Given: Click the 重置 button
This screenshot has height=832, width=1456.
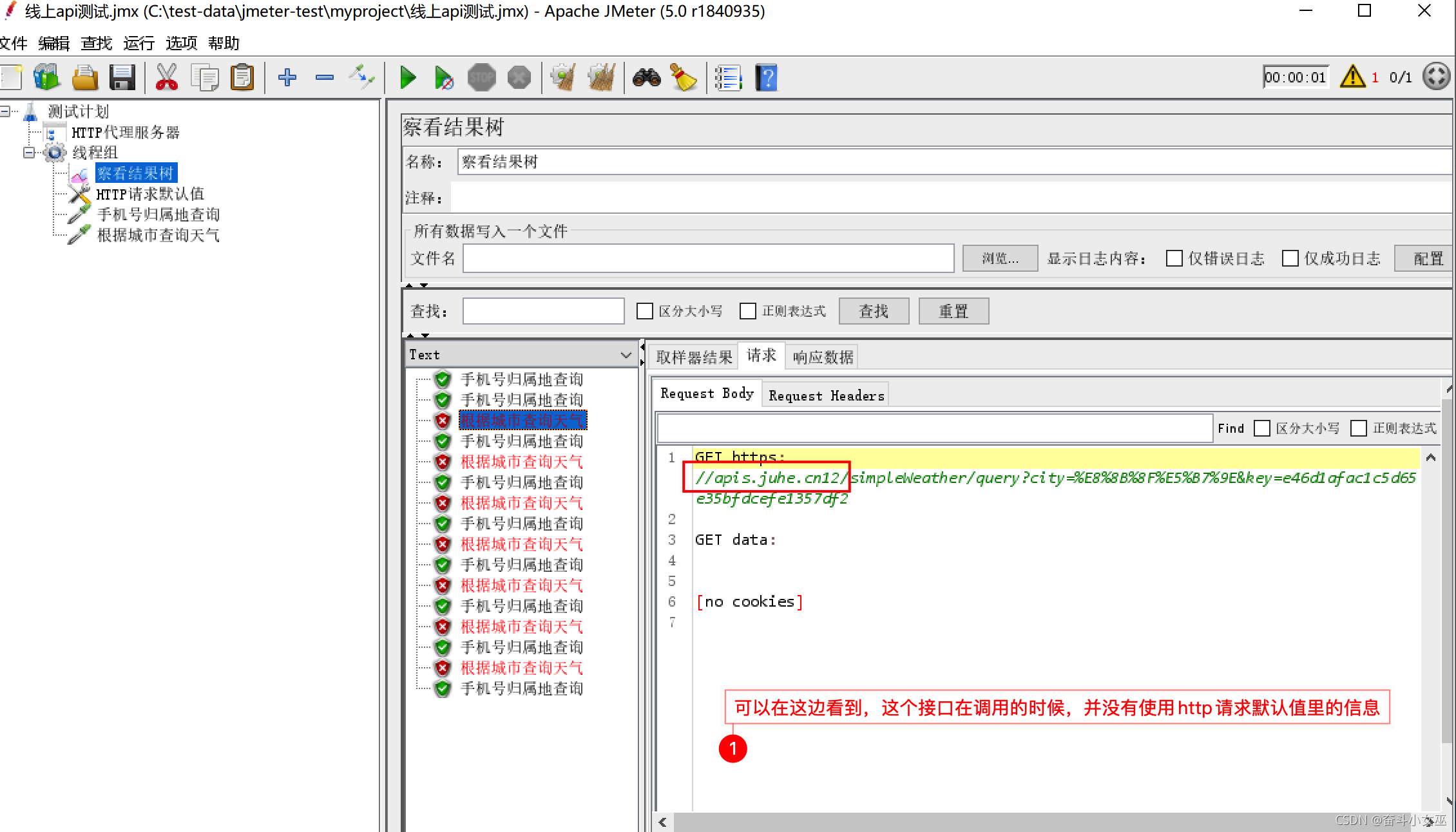Looking at the screenshot, I should (953, 311).
